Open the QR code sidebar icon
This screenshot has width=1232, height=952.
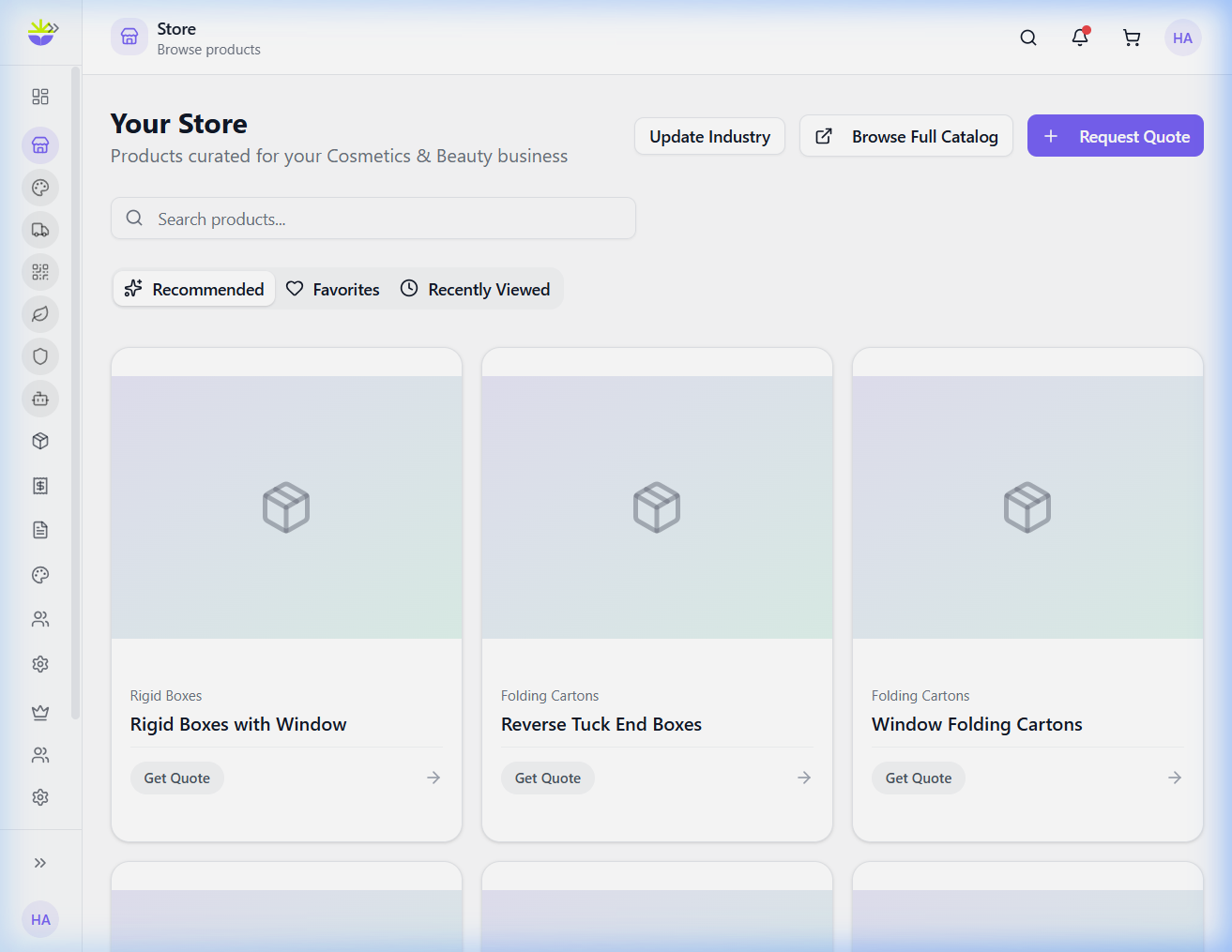40,272
